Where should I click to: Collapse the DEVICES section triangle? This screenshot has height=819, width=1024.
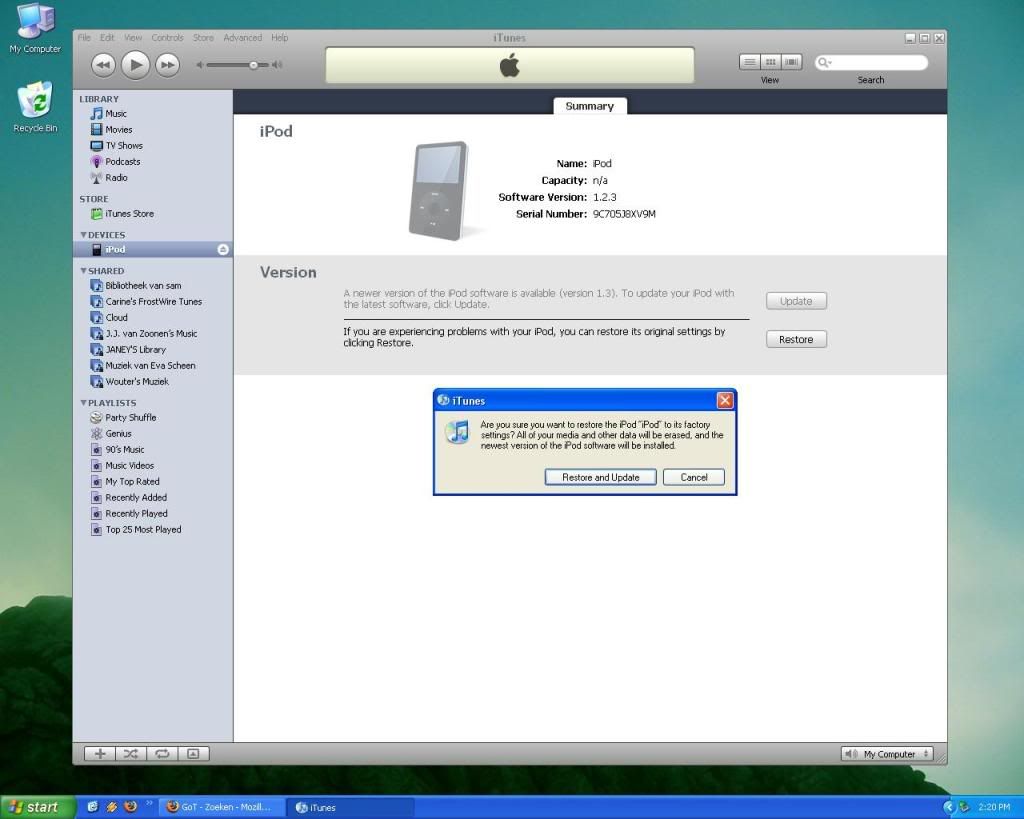coord(84,235)
